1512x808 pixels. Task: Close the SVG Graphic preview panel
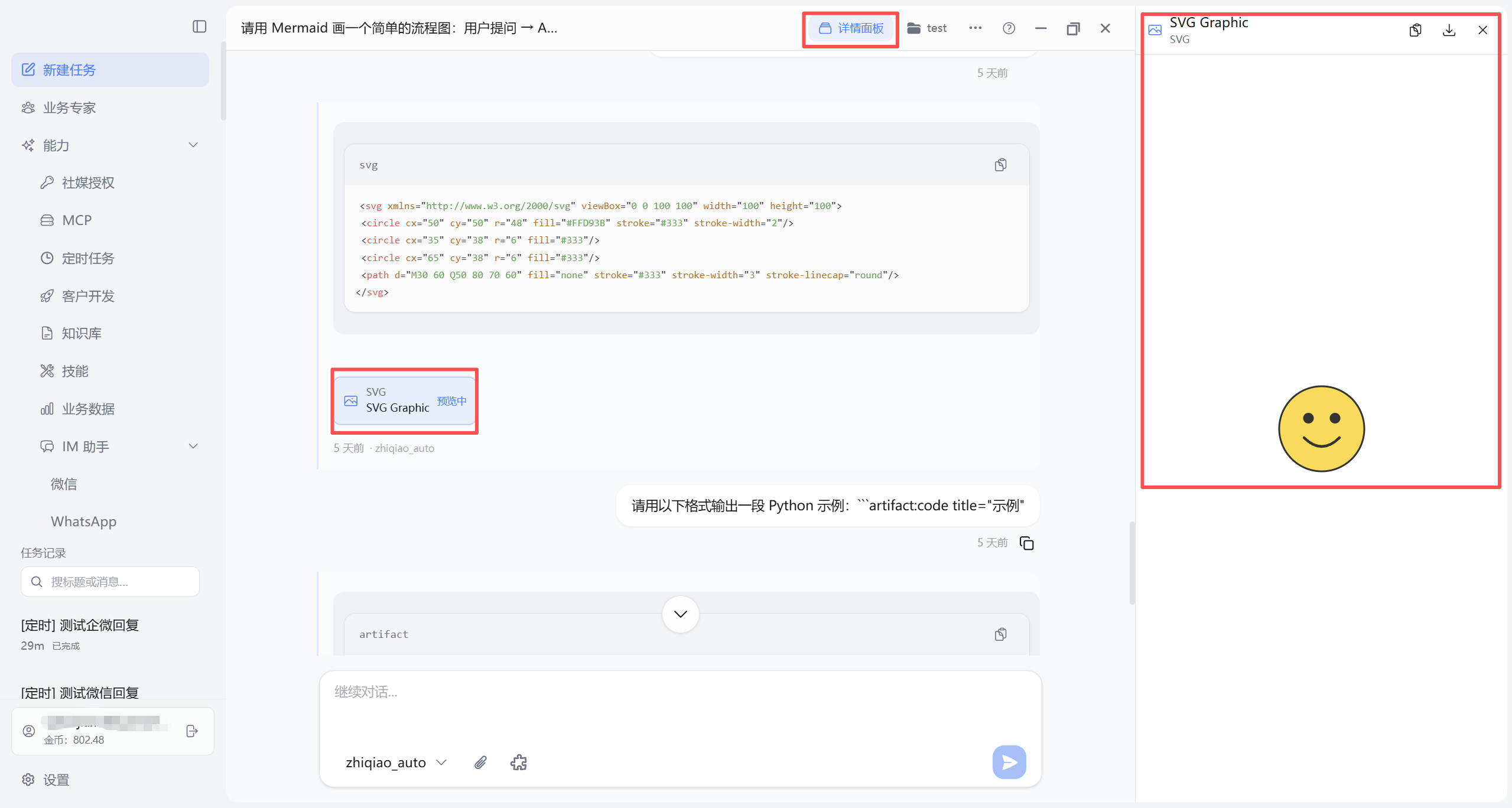(1483, 30)
